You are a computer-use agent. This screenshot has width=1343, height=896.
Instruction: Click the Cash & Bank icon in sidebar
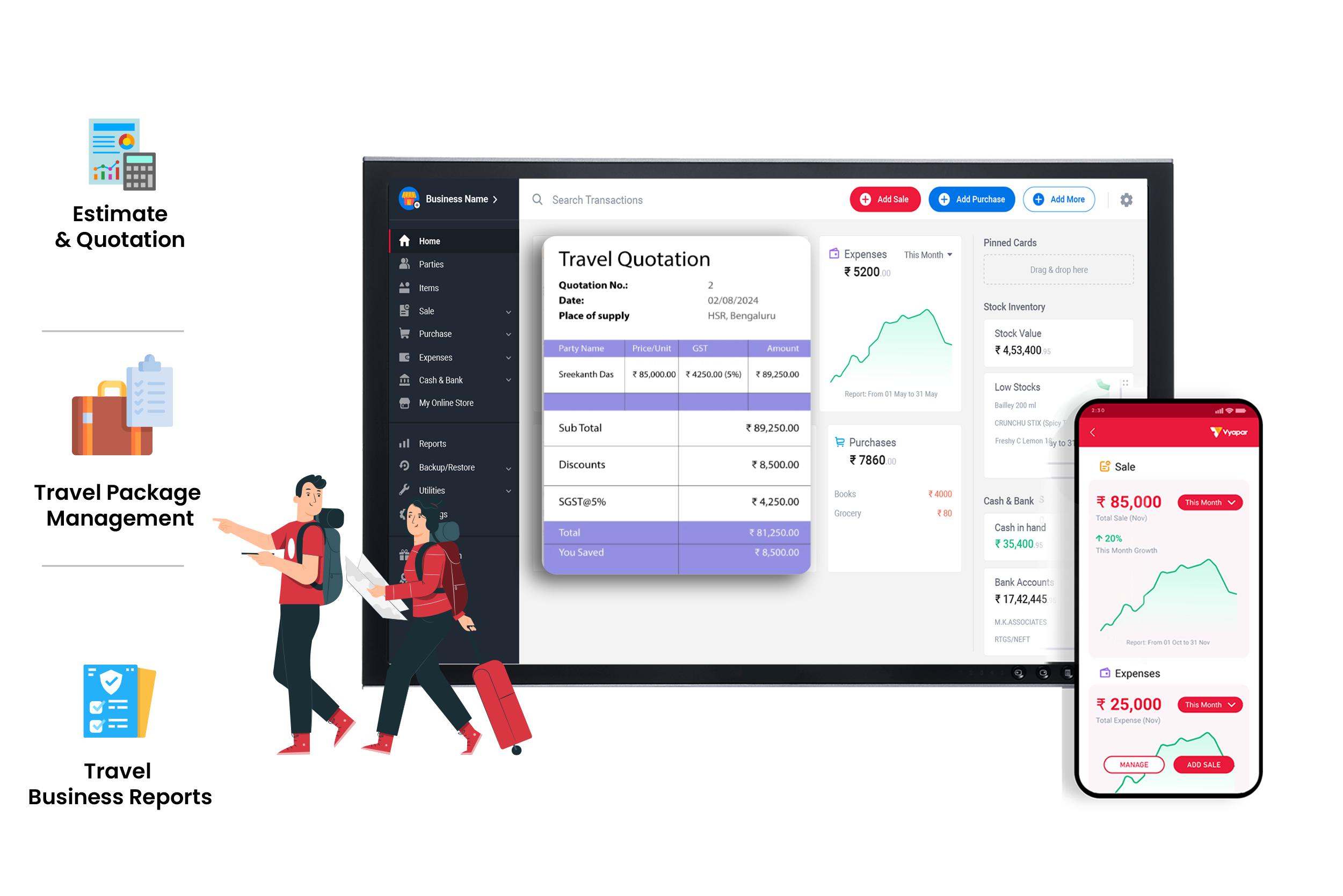tap(406, 380)
